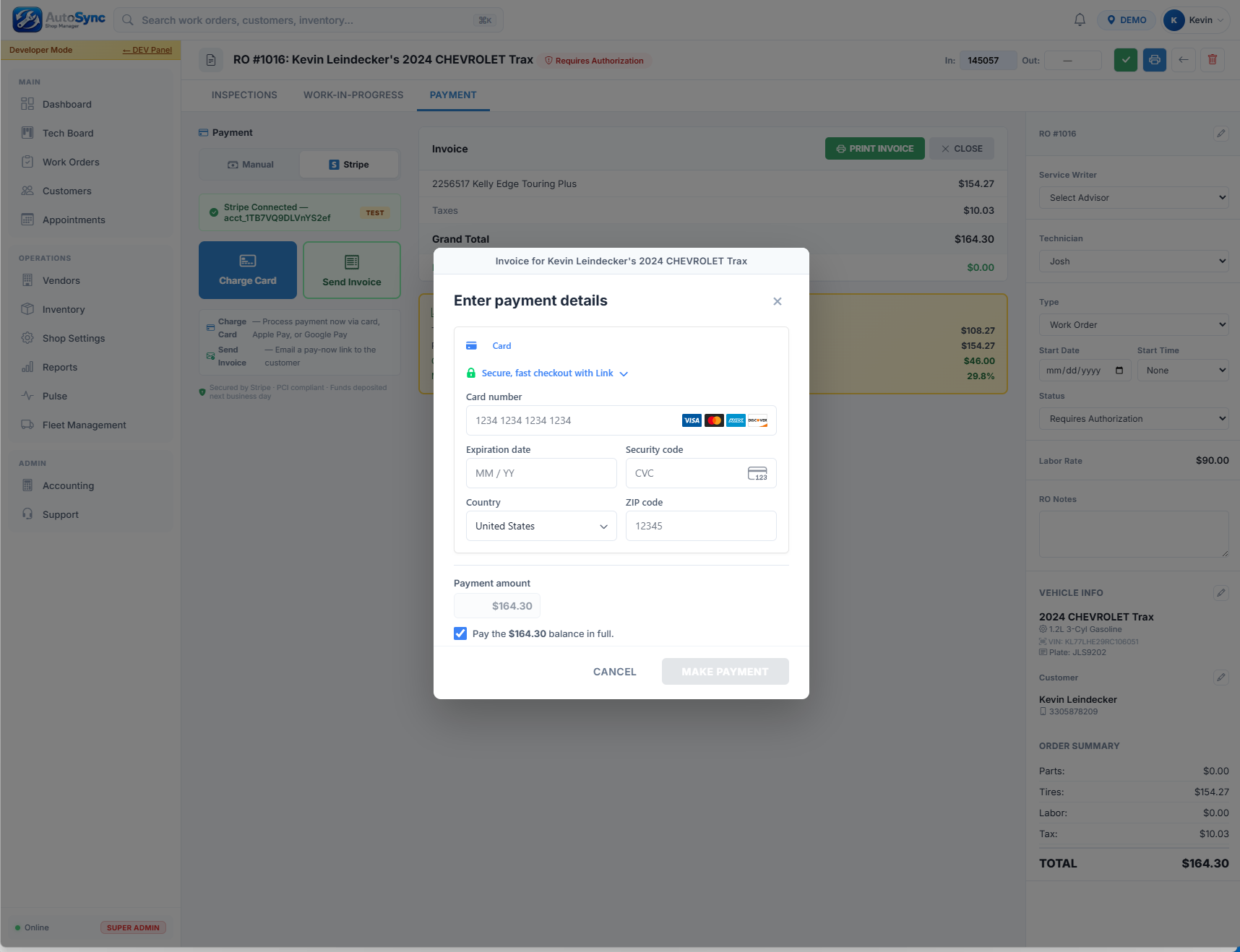Open Accounting under Admin
1240x952 pixels.
pyautogui.click(x=67, y=485)
